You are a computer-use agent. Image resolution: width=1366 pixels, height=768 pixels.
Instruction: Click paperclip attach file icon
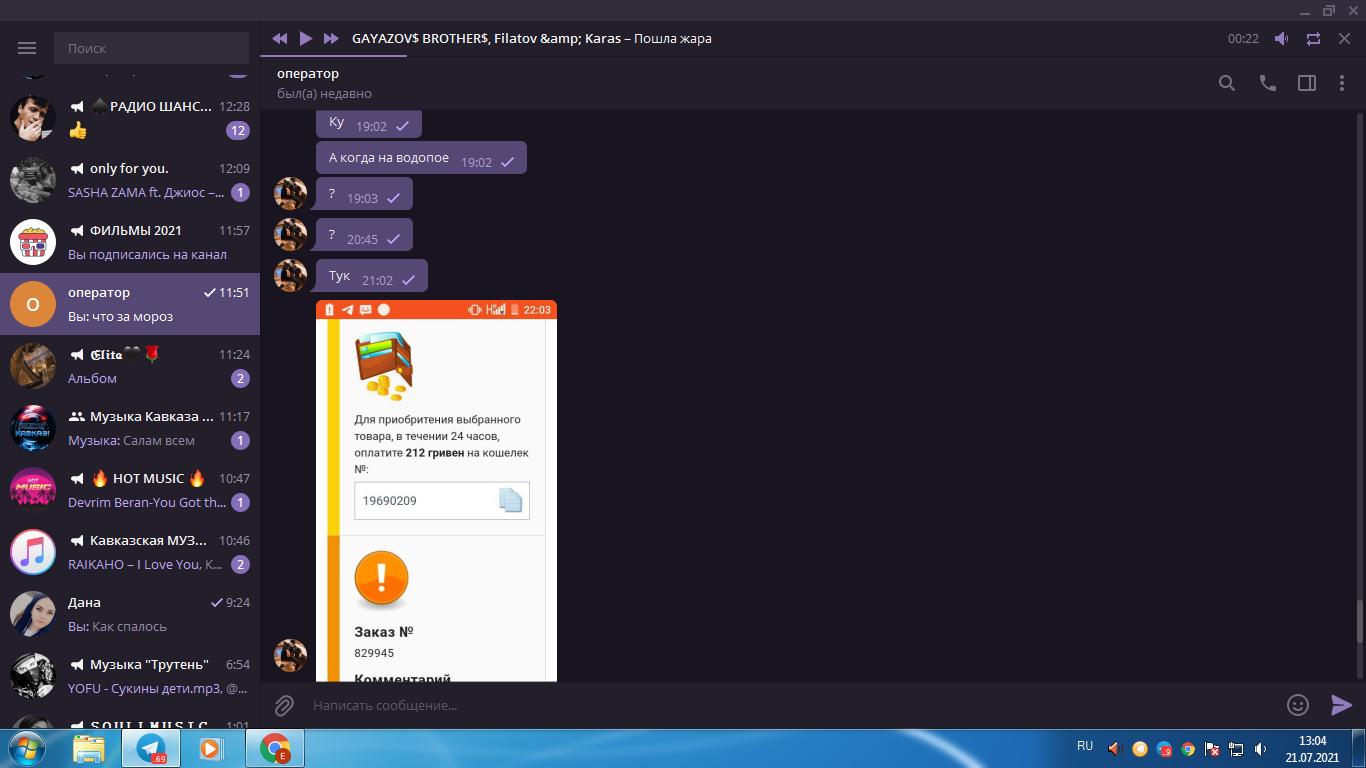pyautogui.click(x=284, y=705)
